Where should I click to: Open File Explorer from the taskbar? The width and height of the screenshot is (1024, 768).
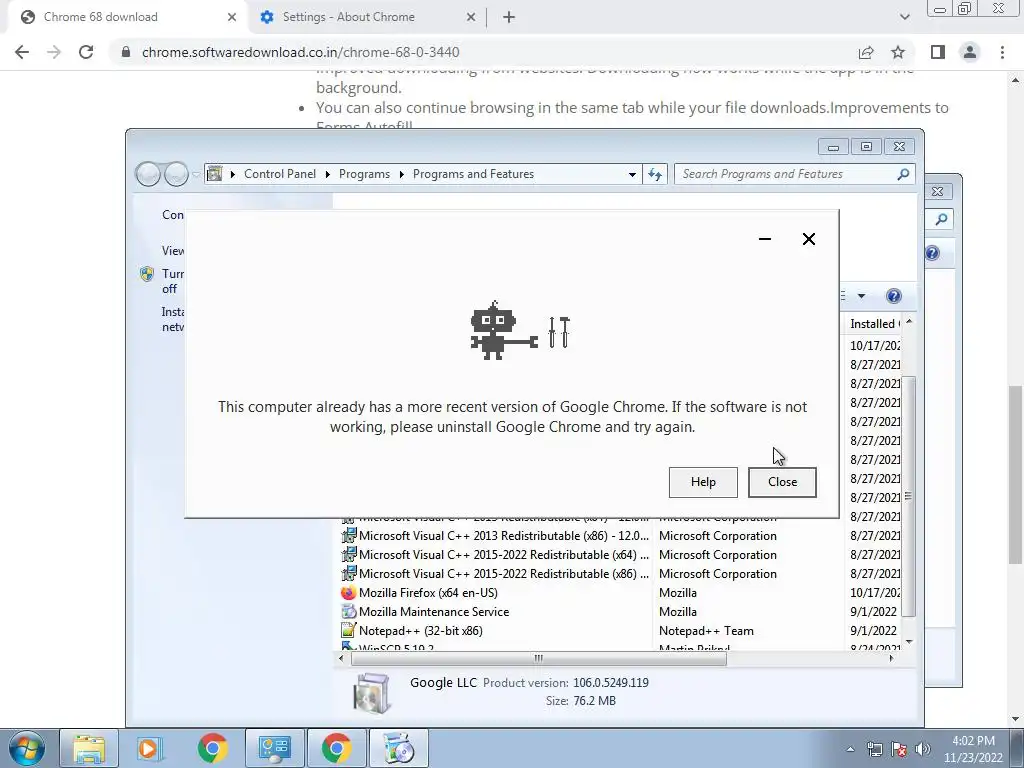(89, 748)
